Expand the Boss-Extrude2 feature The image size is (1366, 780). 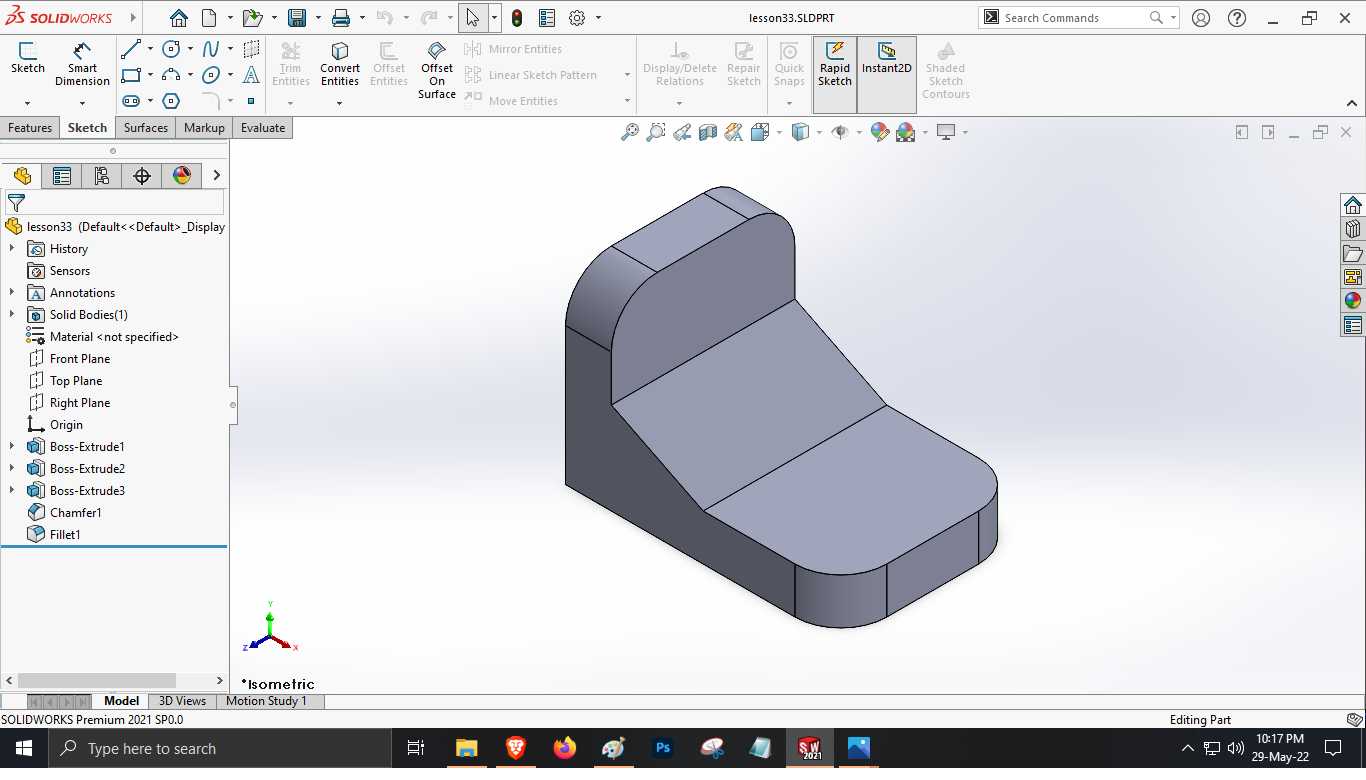[12, 469]
